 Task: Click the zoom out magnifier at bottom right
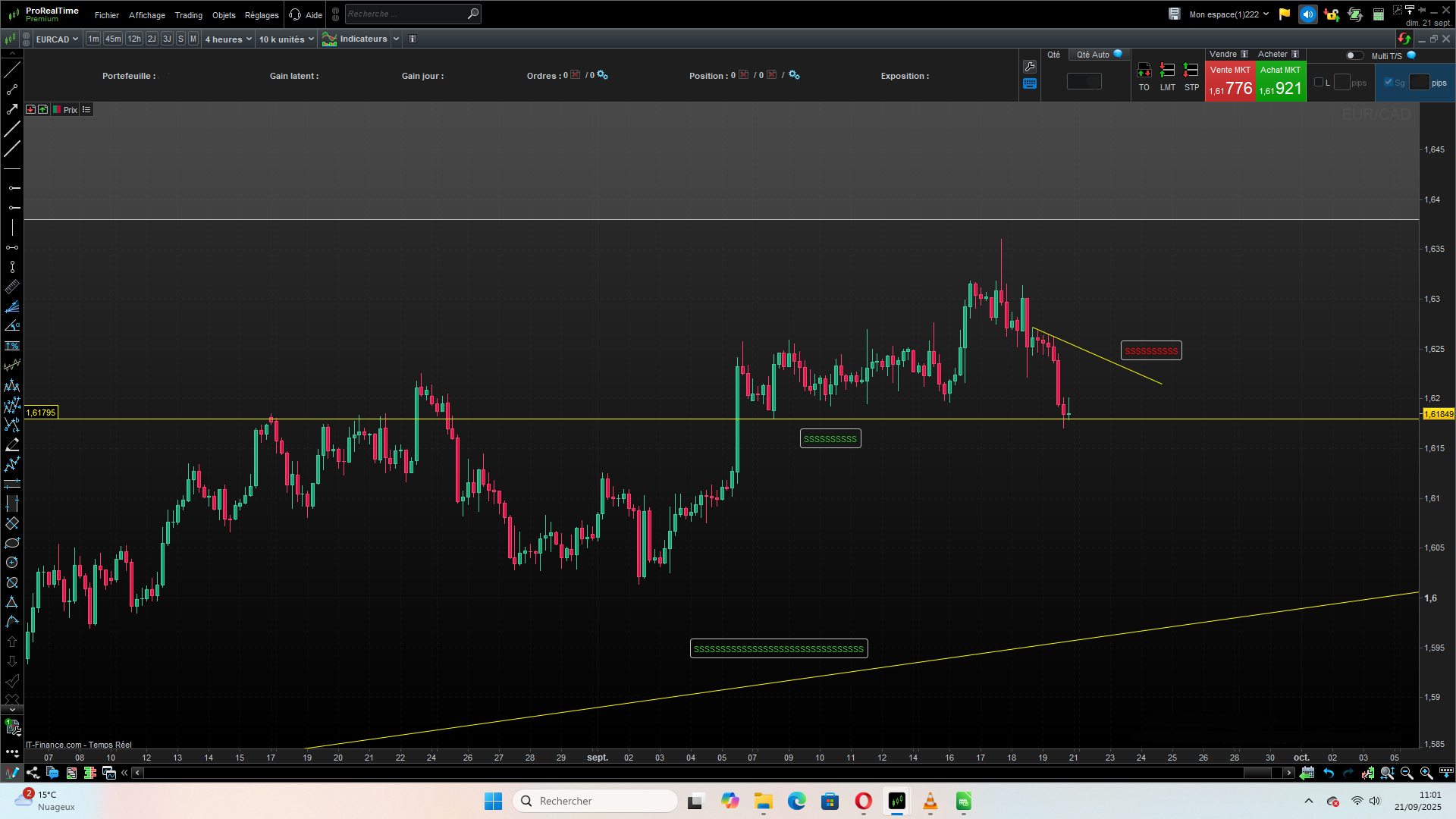point(1407,773)
